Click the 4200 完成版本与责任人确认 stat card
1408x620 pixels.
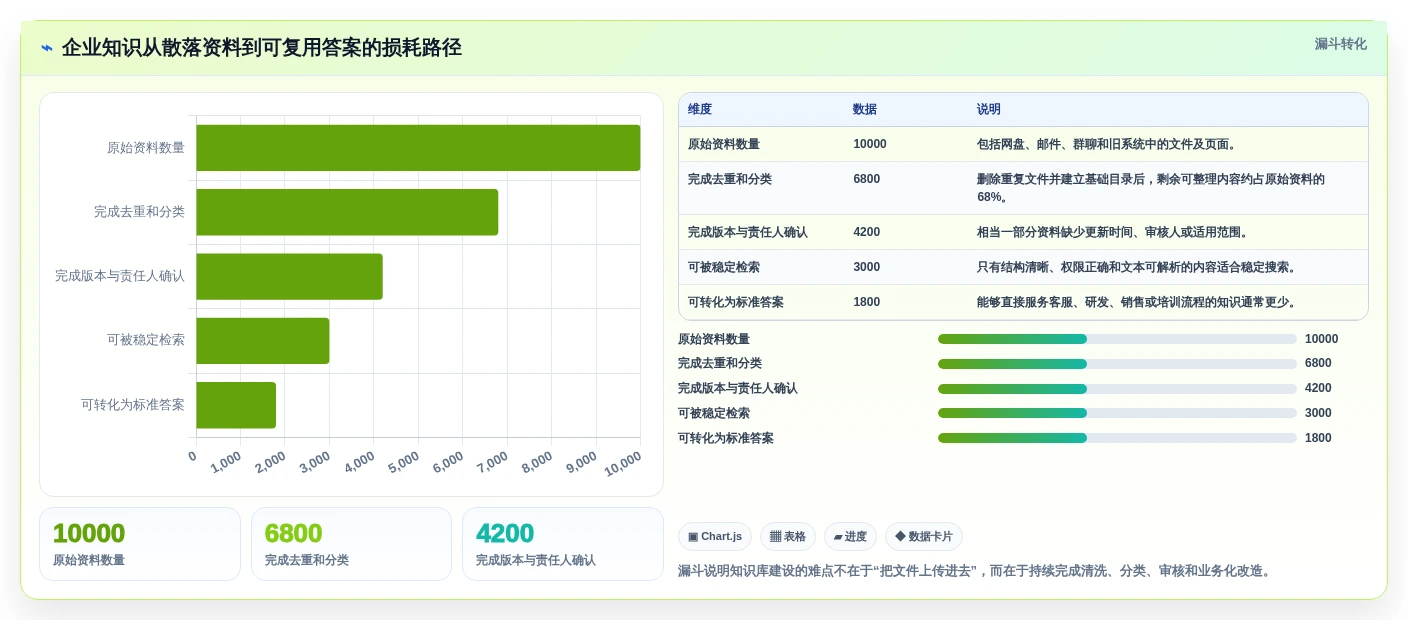click(563, 544)
